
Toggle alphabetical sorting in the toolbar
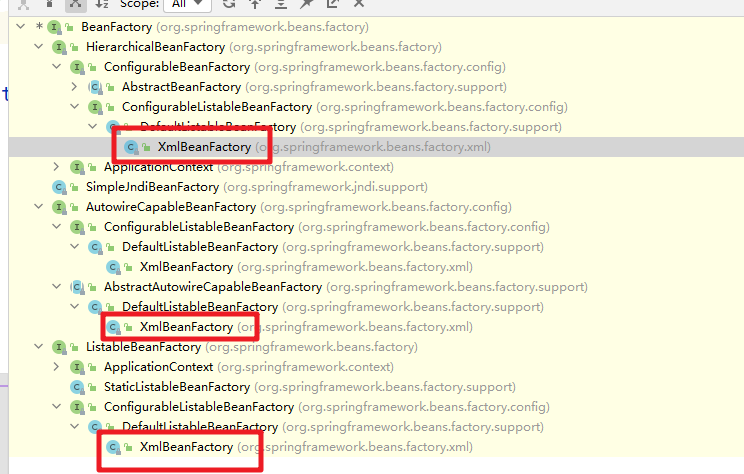coord(102,4)
